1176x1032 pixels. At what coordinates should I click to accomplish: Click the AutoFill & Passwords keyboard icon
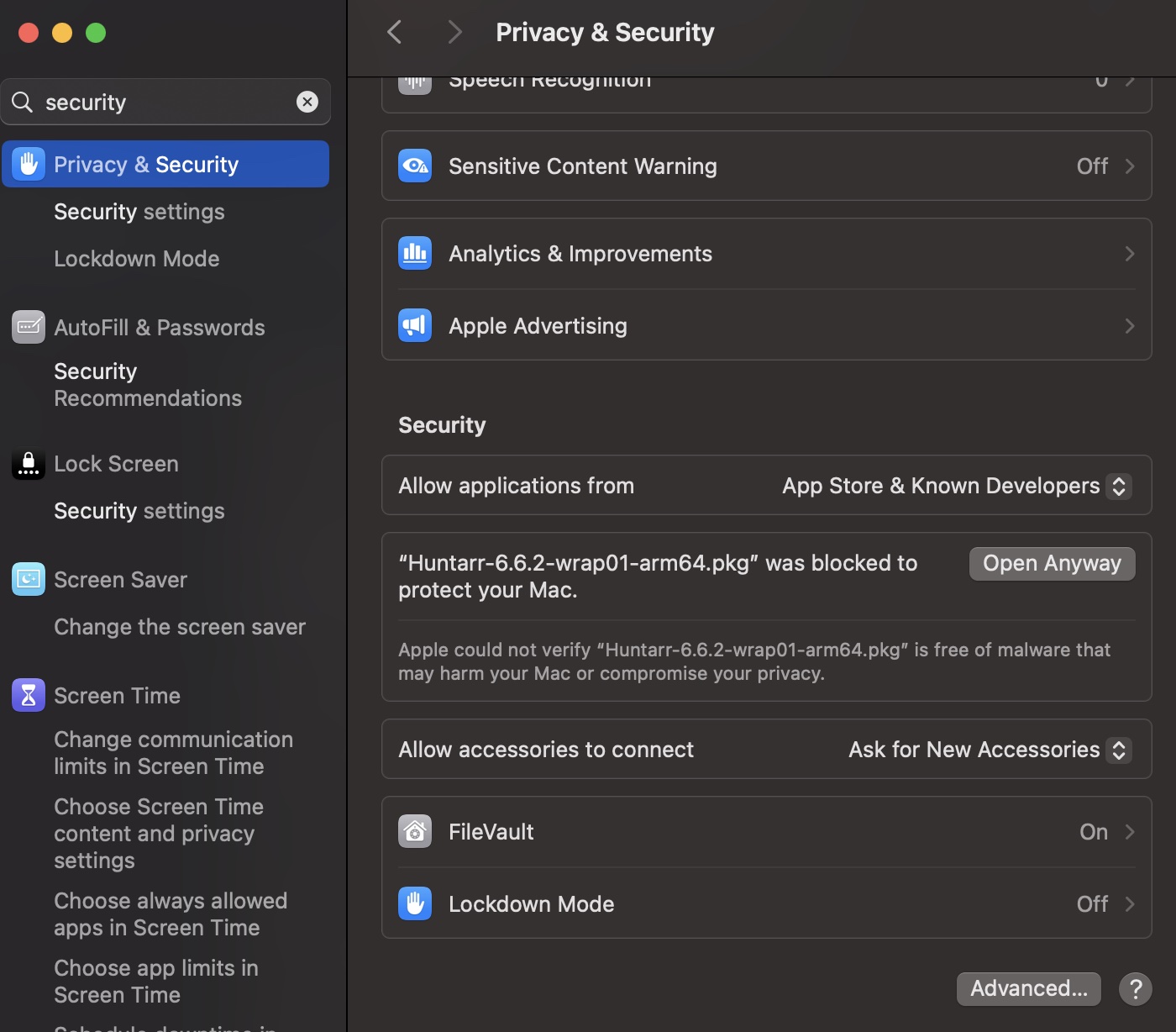click(29, 327)
